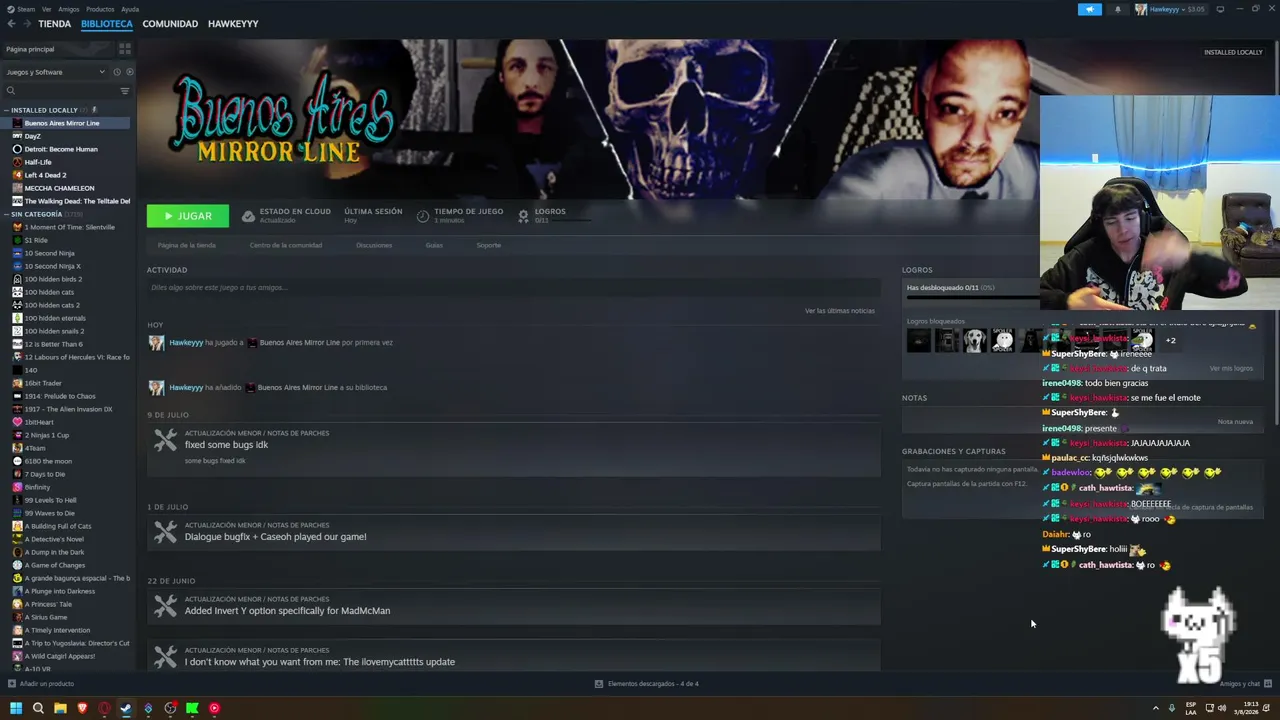Click Hawkeyyy avatar beside 'ha jugado a'

pyautogui.click(x=156, y=343)
